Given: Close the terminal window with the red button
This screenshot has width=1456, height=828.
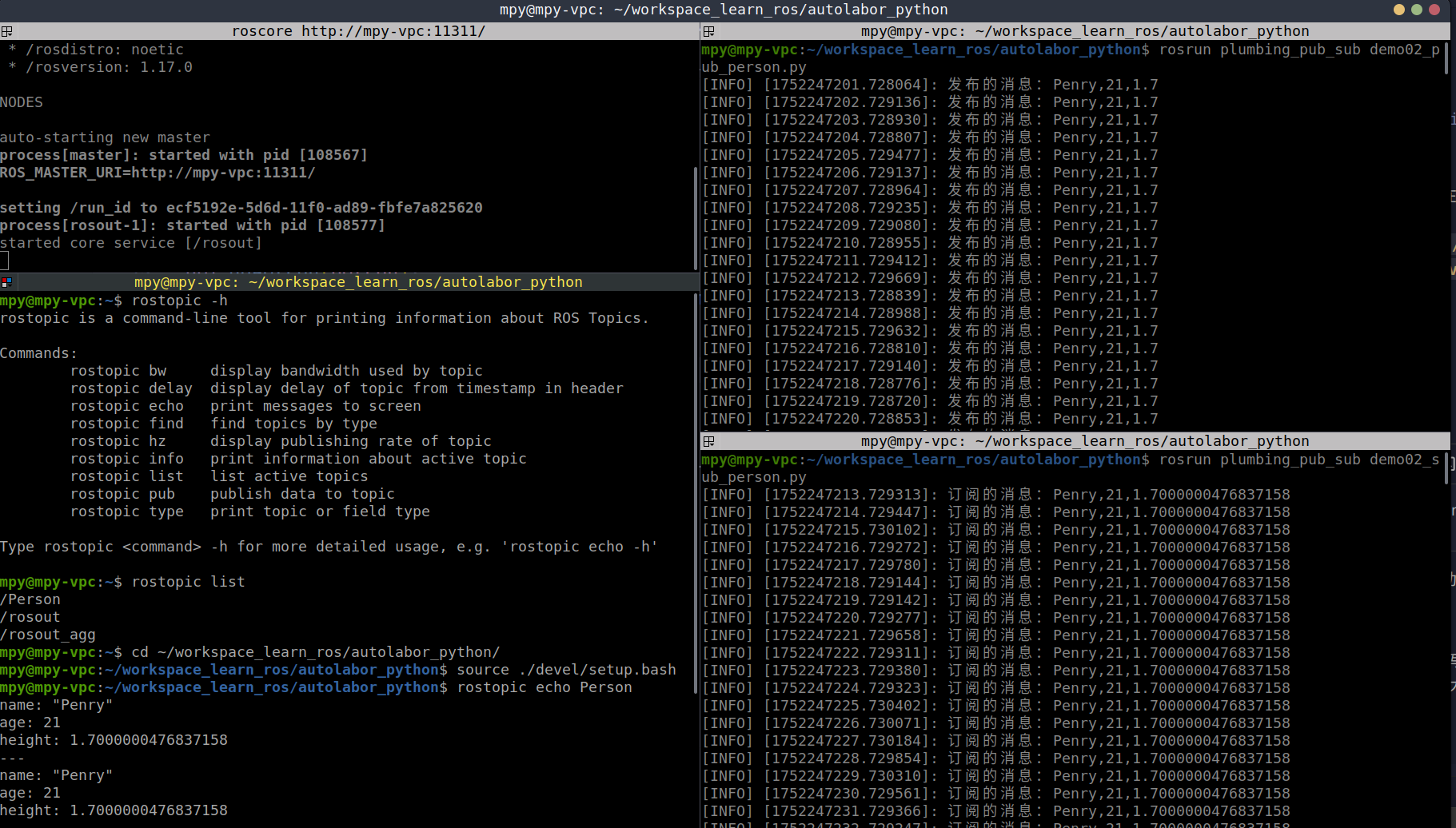Looking at the screenshot, I should pos(1434,10).
